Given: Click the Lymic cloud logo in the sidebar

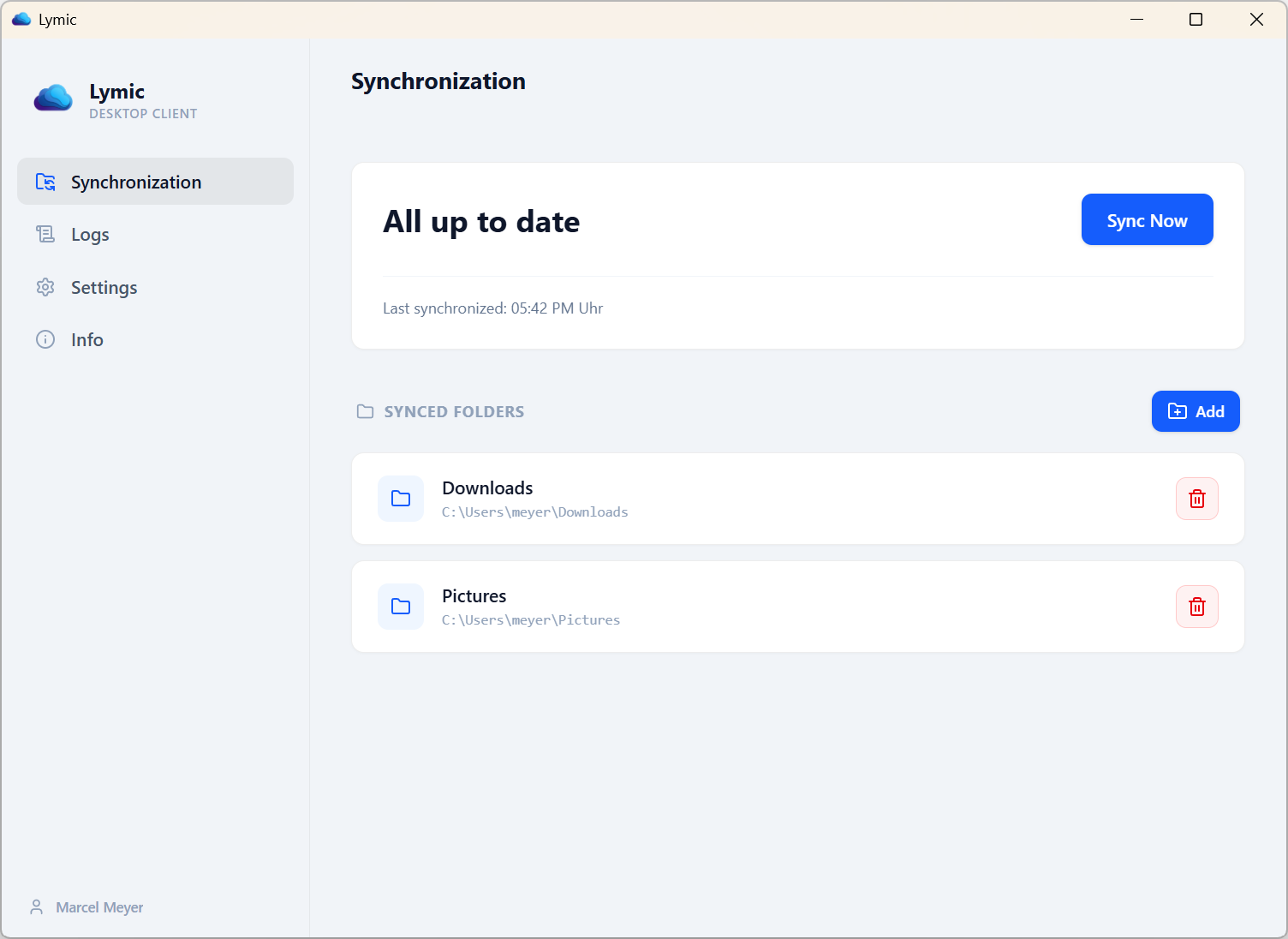Looking at the screenshot, I should tap(53, 99).
